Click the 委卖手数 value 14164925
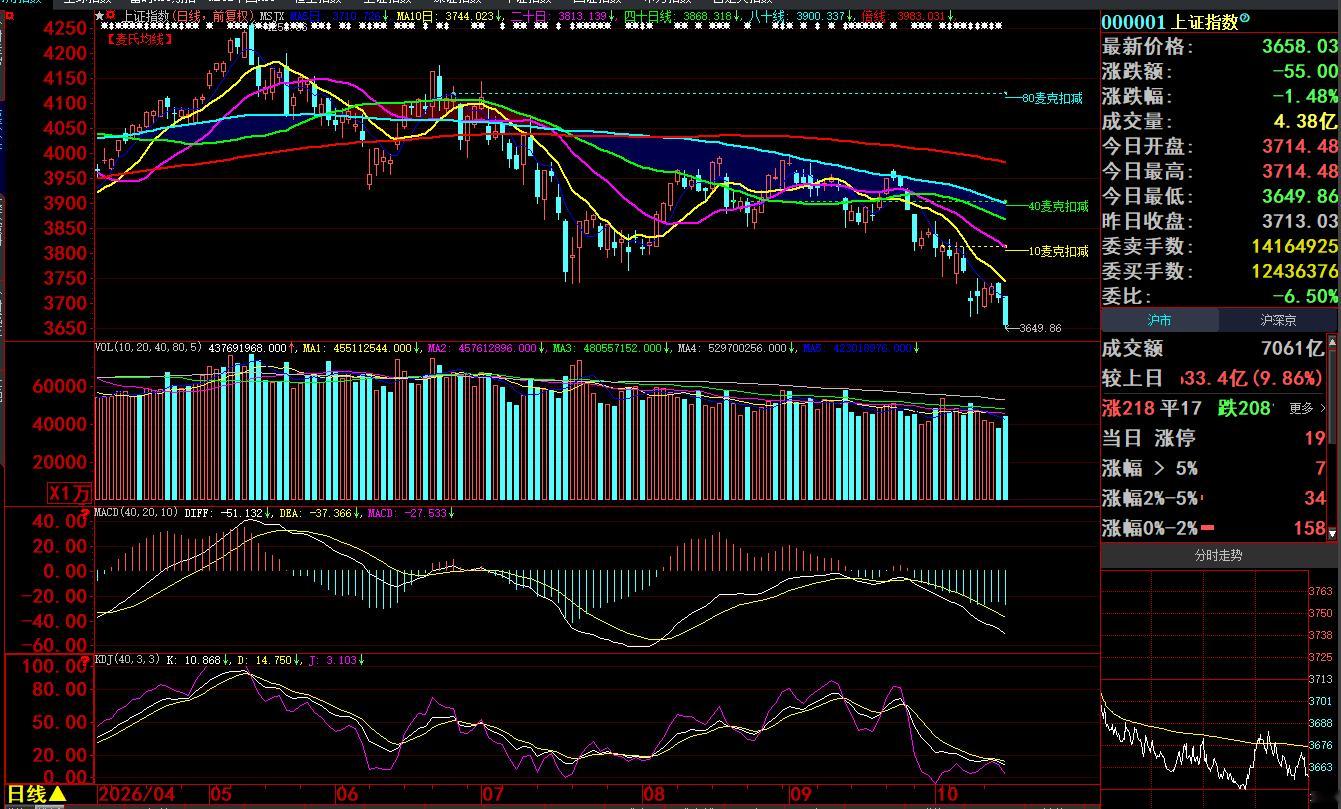 1294,246
